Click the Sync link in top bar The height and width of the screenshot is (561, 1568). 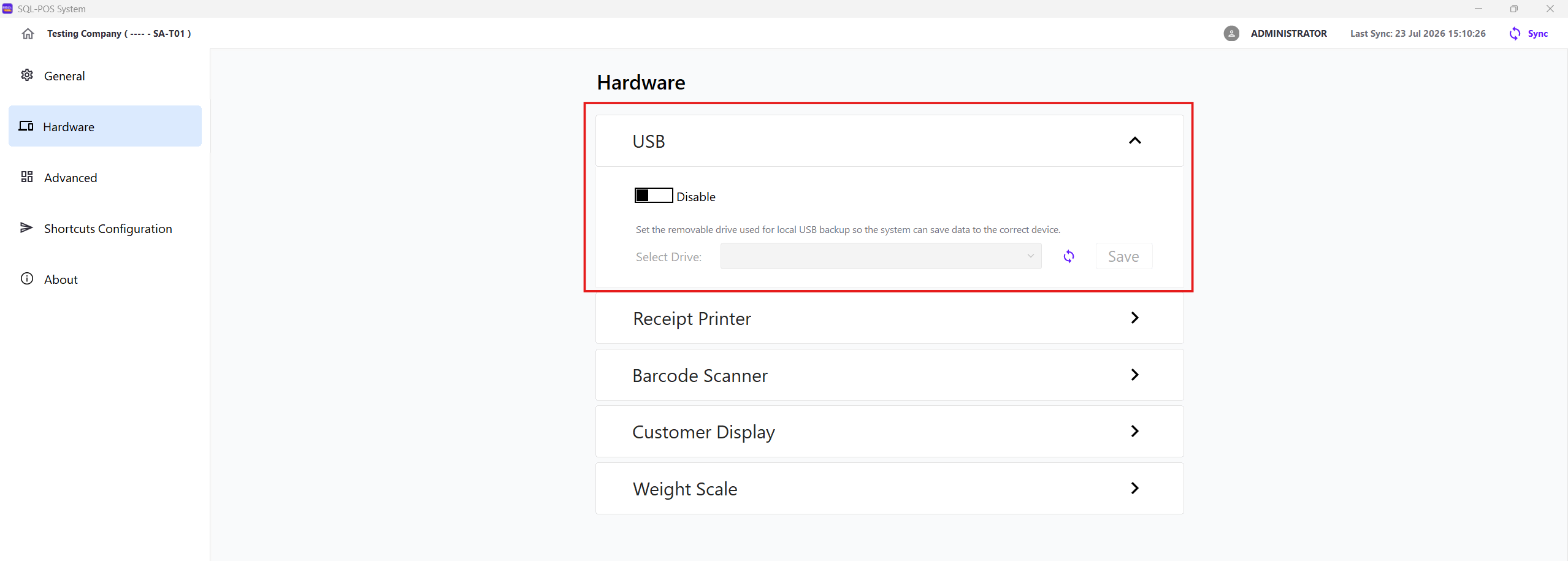(1538, 34)
